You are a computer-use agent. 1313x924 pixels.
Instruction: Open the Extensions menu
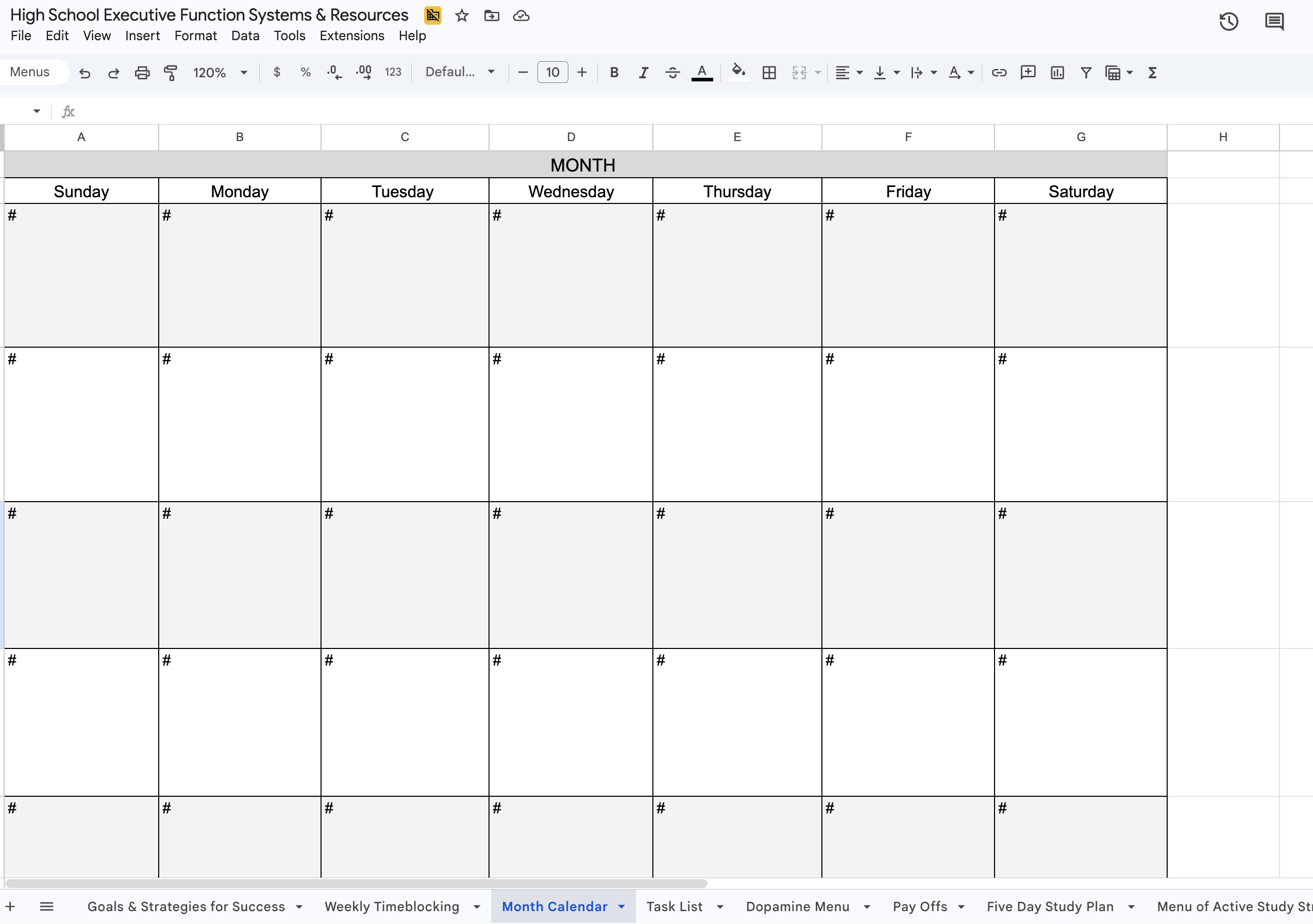[351, 36]
